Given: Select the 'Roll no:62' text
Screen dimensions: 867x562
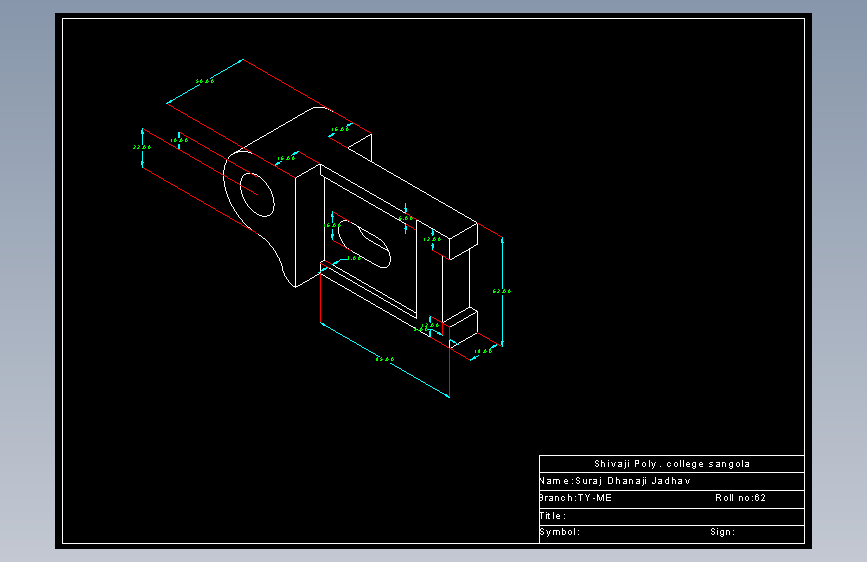Looking at the screenshot, I should click(x=740, y=498).
